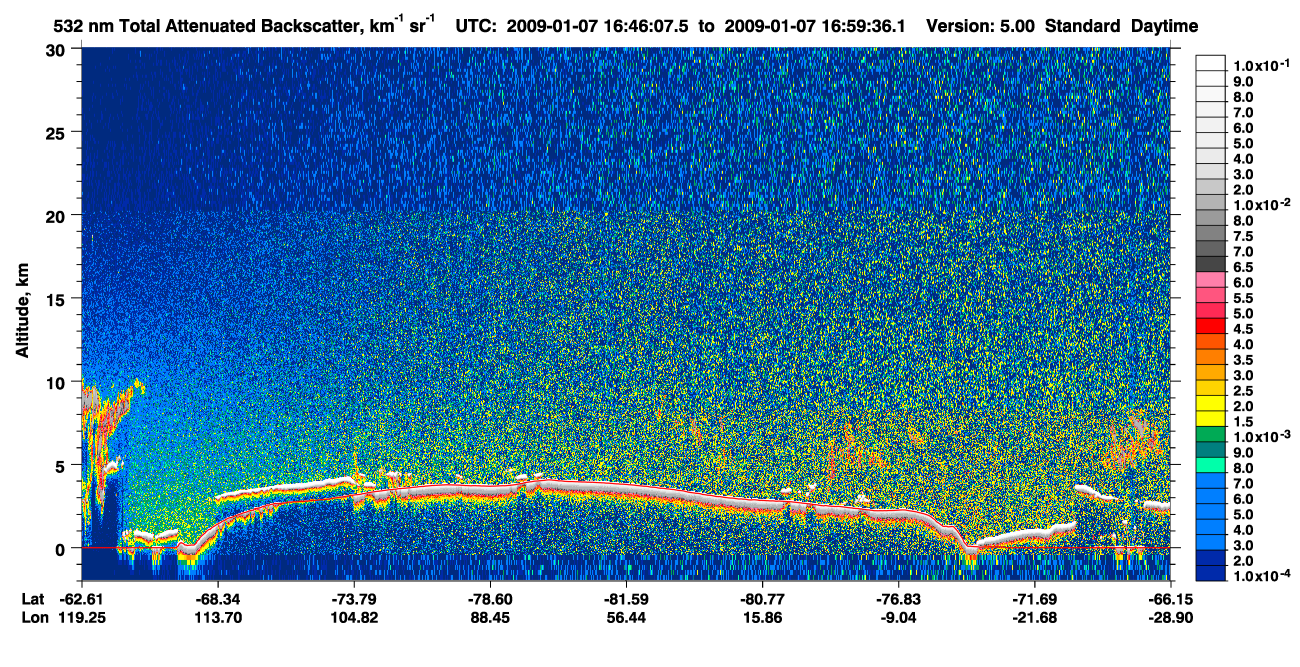Click the white swatch beside 1.0x10⁻¹
This screenshot has width=1300, height=667.
pyautogui.click(x=1211, y=65)
